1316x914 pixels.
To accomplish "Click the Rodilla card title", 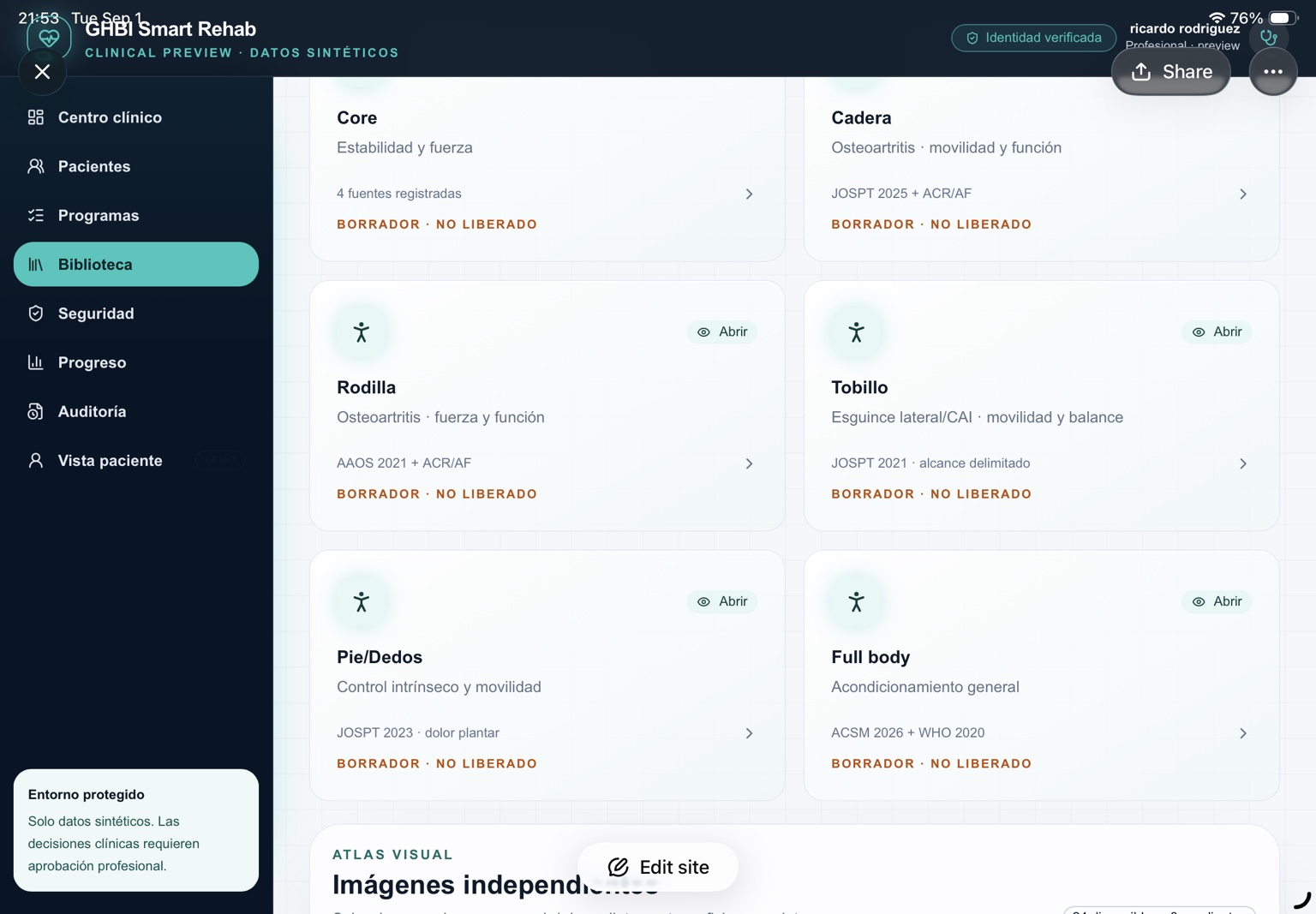I will (x=366, y=387).
